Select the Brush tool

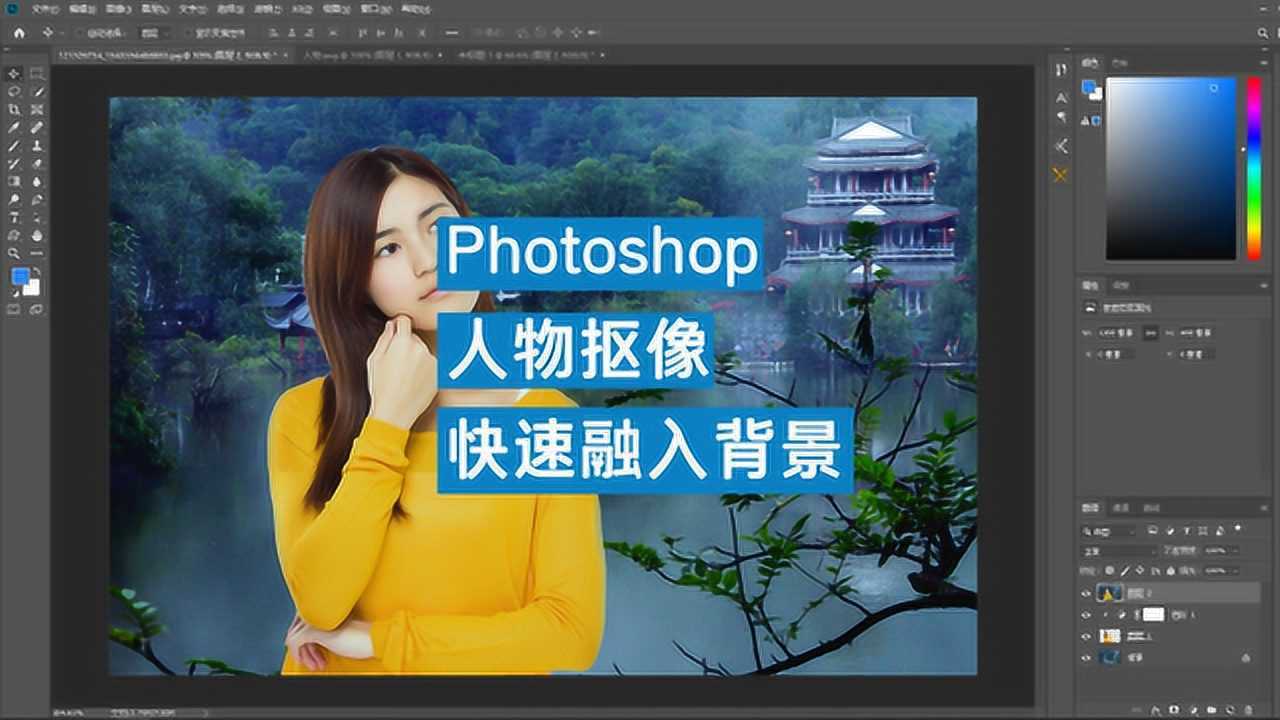(x=14, y=145)
